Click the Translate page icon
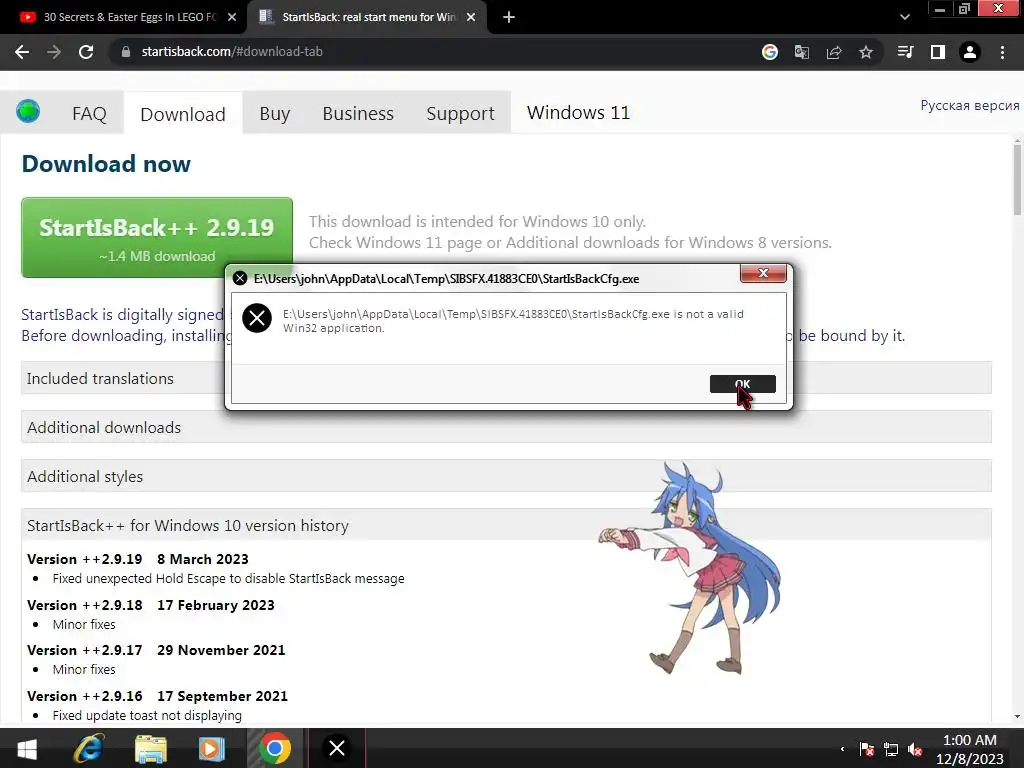Screen dimensions: 1024x768 click(801, 52)
